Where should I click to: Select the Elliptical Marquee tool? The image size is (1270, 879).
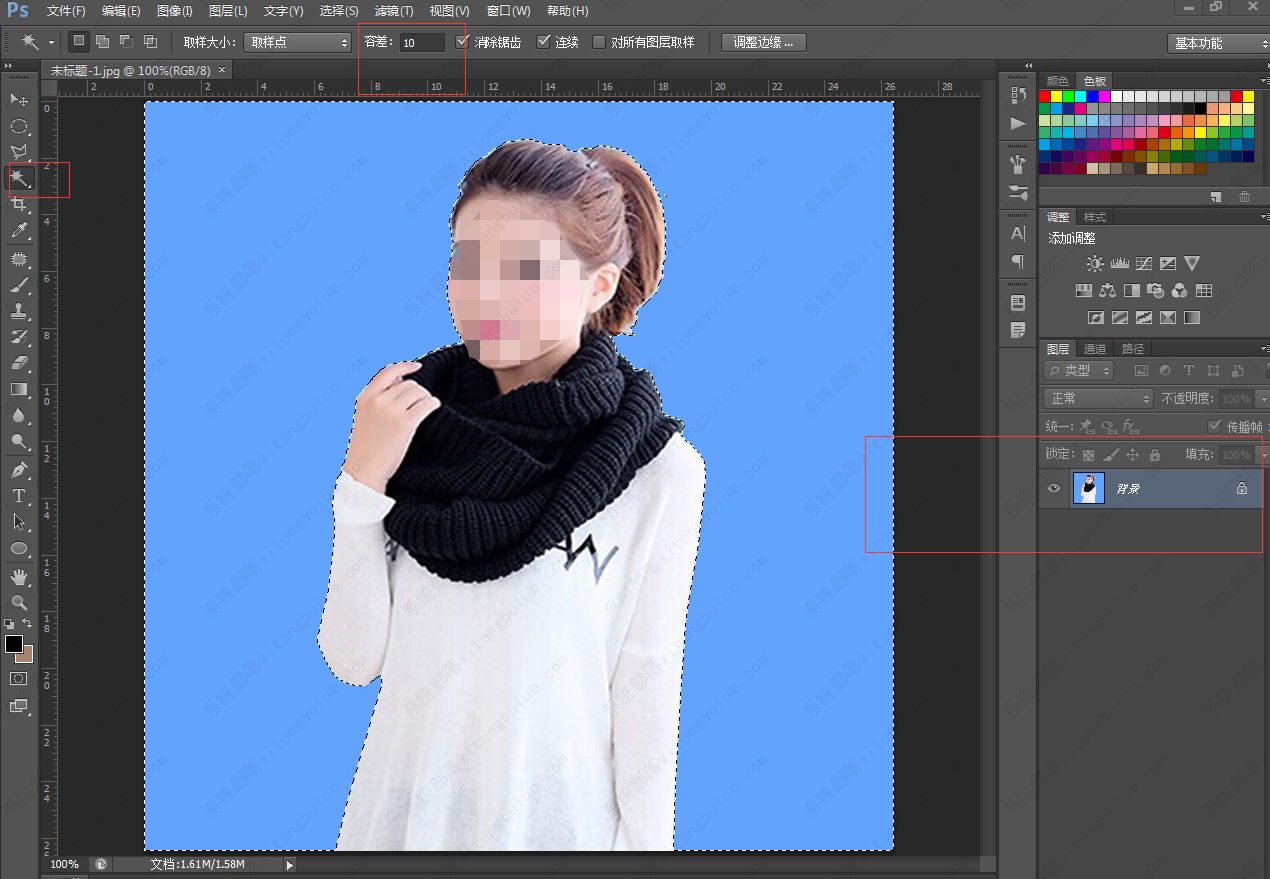coord(19,126)
